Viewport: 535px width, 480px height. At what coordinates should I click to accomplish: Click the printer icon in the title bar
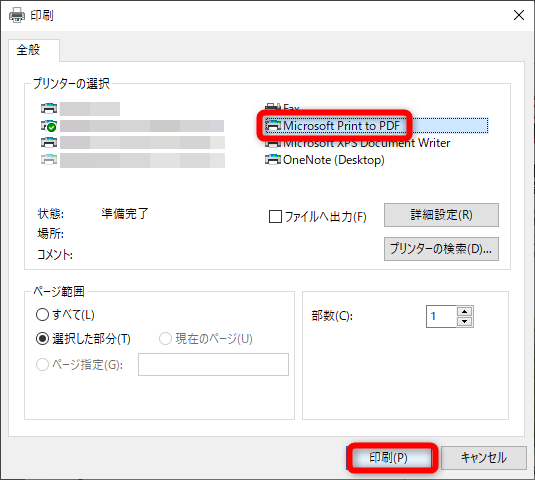(x=17, y=15)
